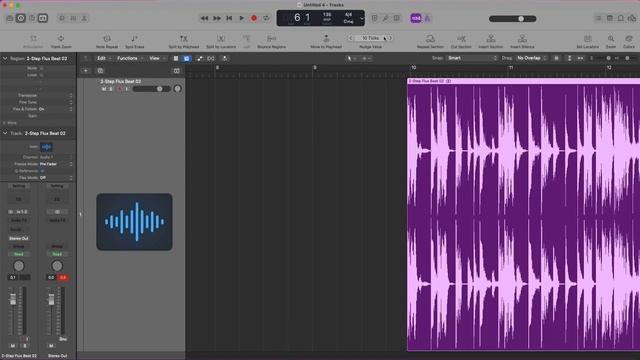Adjust track header volume slider

(151, 89)
